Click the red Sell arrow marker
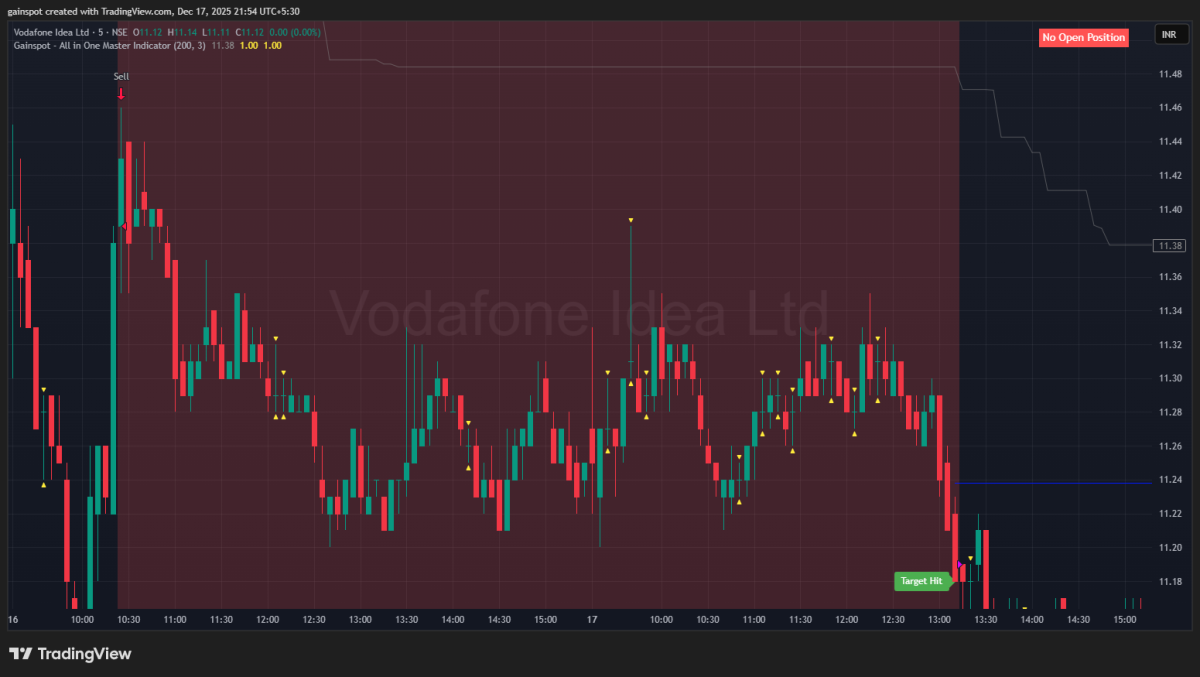This screenshot has width=1200, height=677. click(121, 94)
